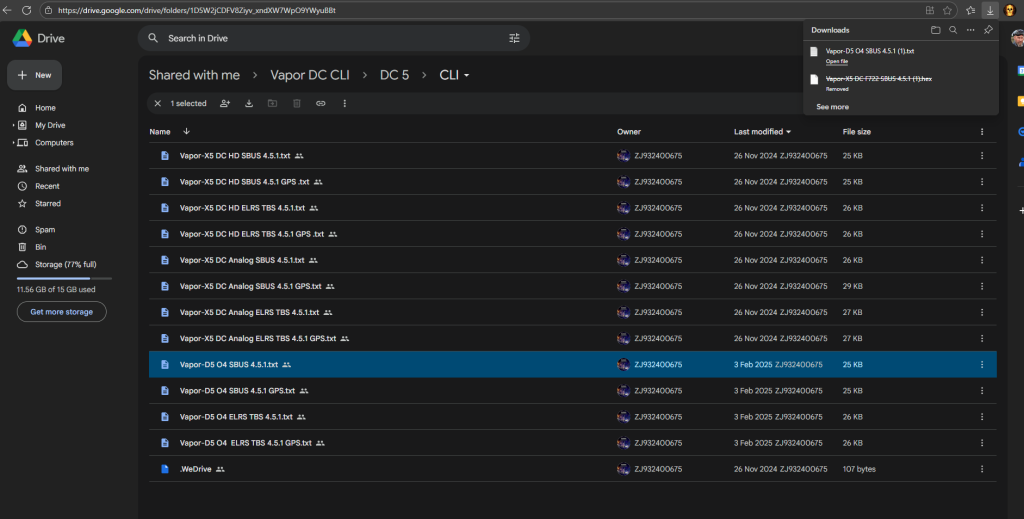This screenshot has height=519, width=1024.
Task: Click the New button
Action: tap(35, 75)
